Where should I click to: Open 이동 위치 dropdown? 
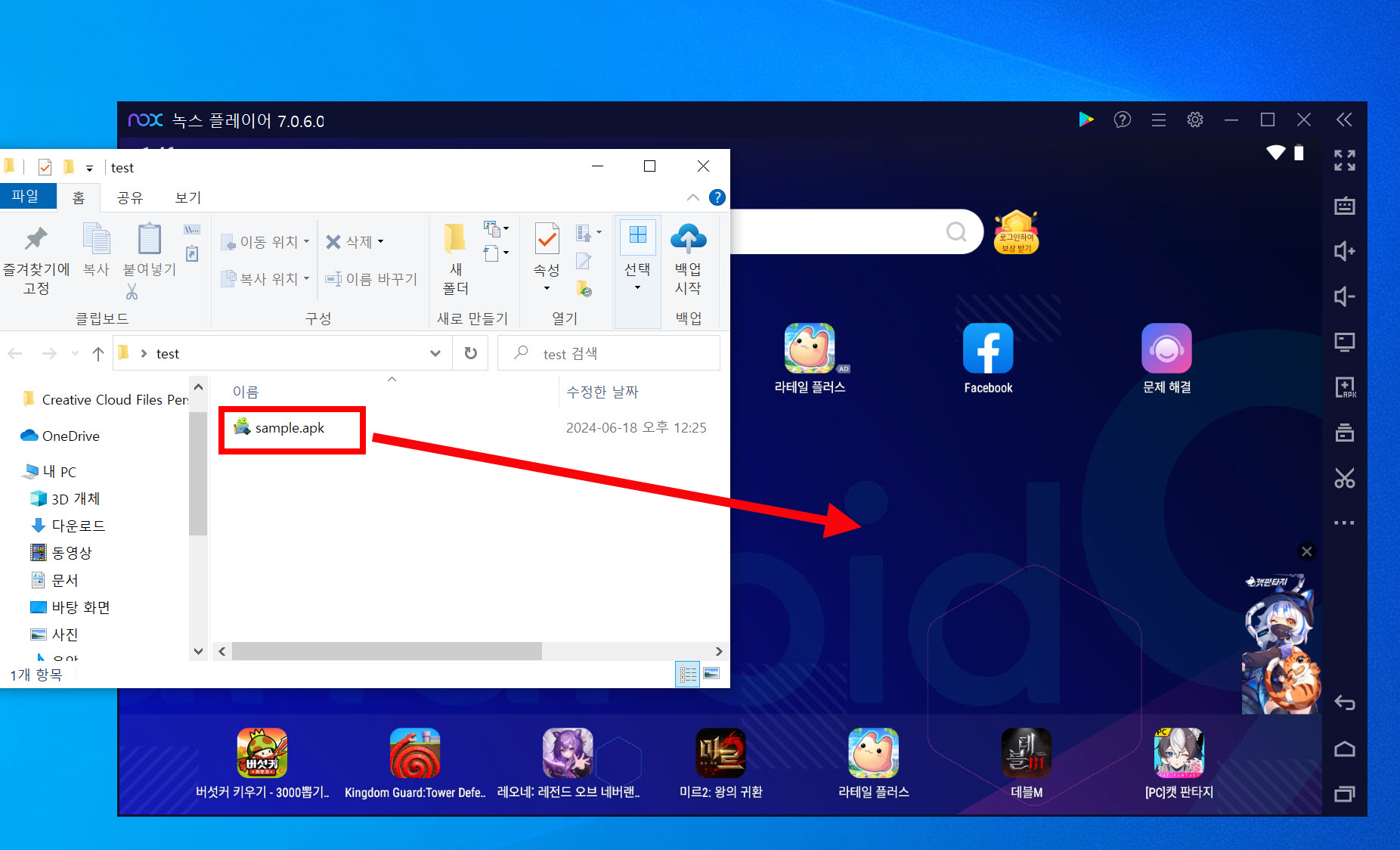tap(265, 242)
